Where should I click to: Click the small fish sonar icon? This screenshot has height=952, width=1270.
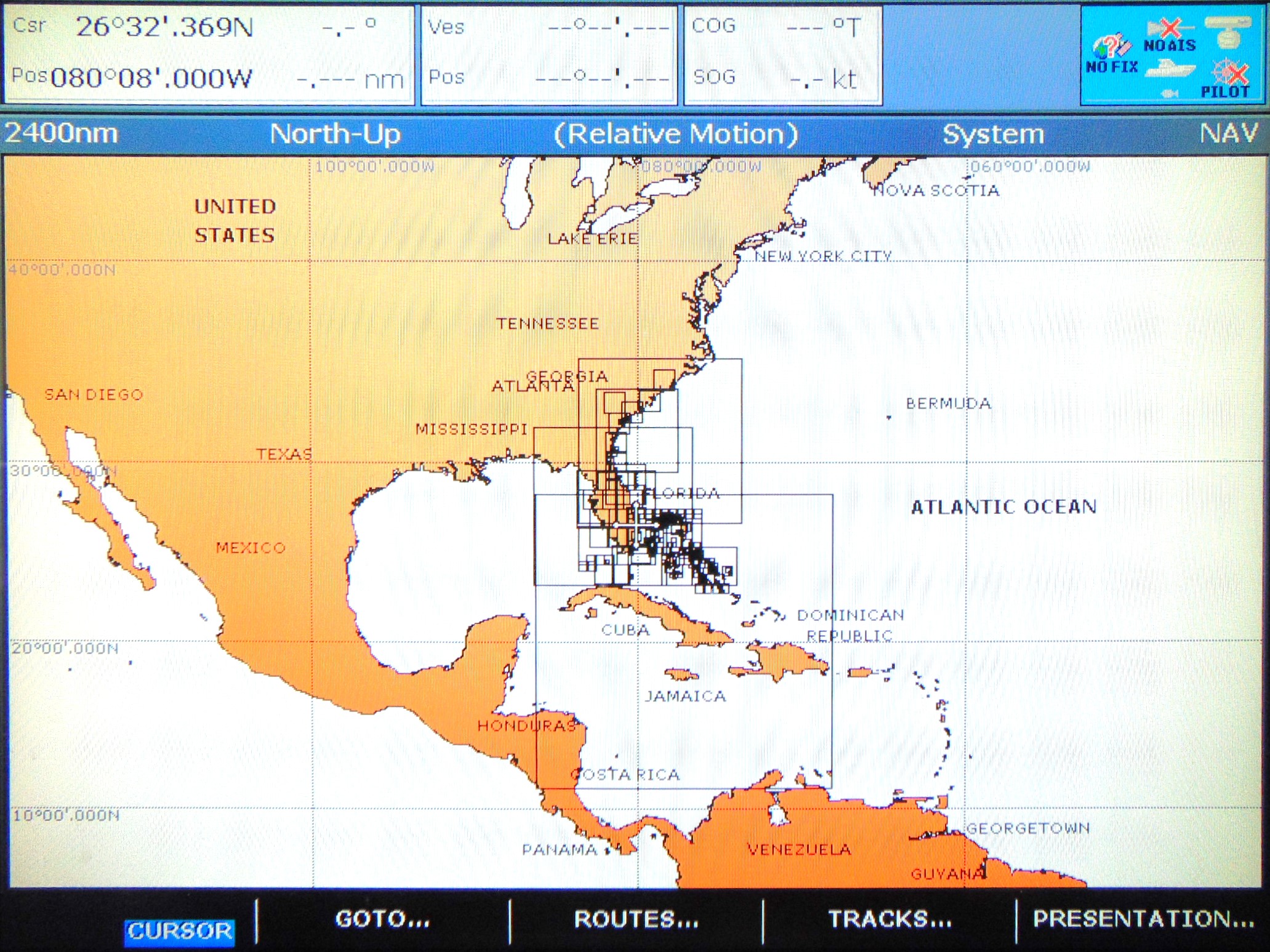click(1169, 93)
